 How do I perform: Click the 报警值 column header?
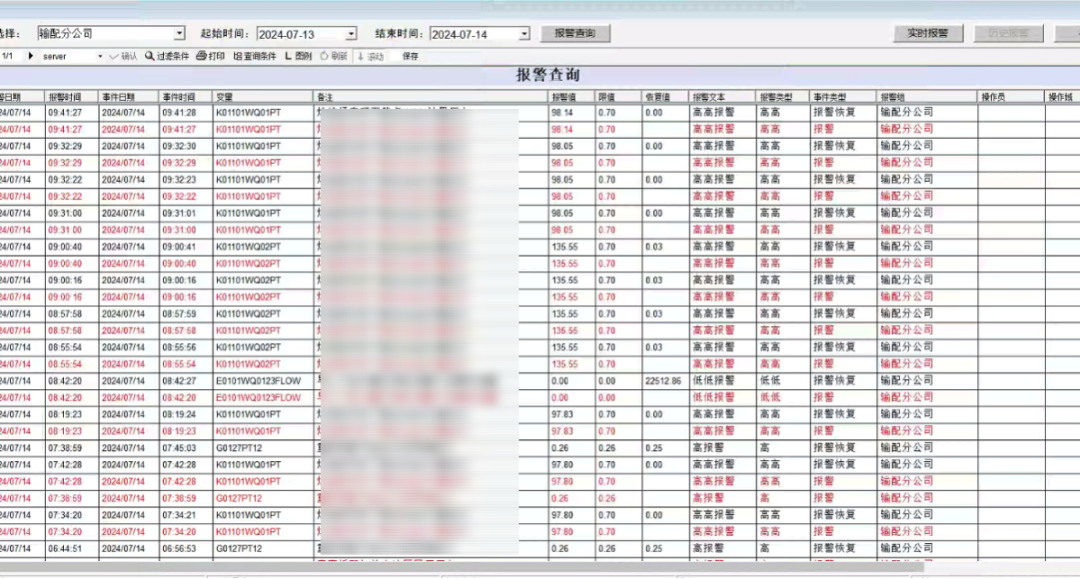click(x=572, y=97)
